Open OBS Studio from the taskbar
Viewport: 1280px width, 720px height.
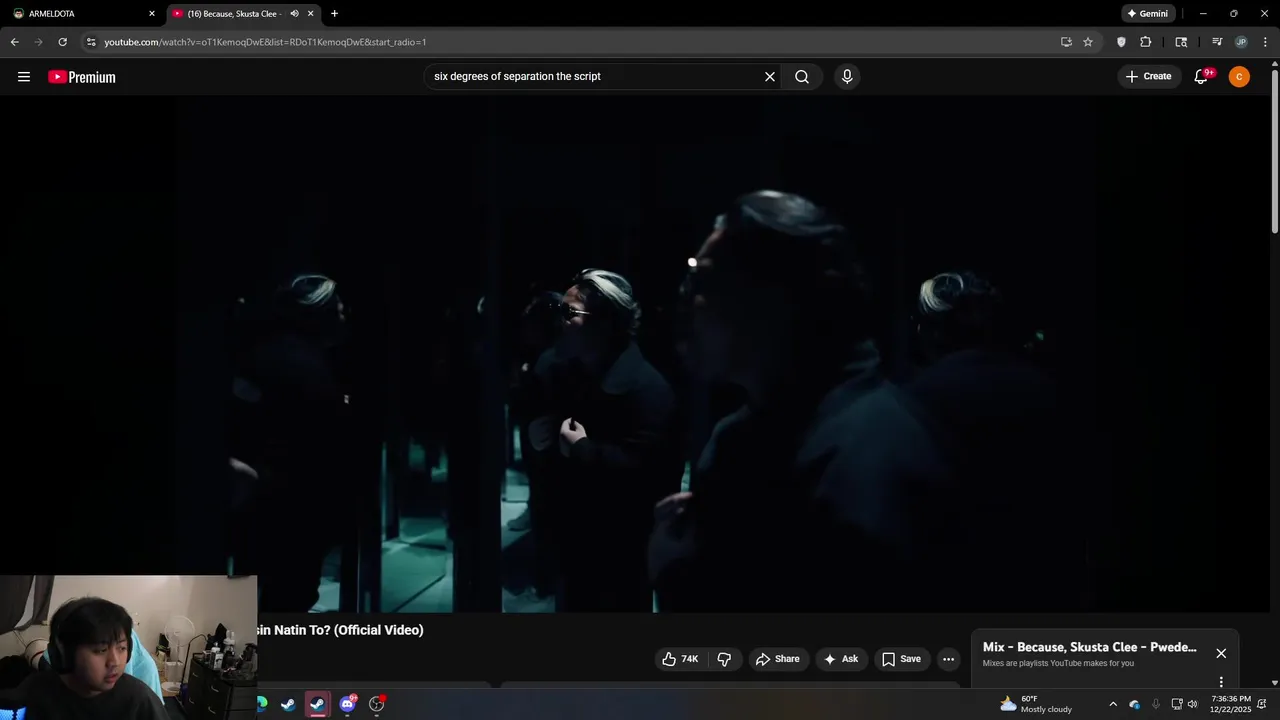(x=377, y=704)
